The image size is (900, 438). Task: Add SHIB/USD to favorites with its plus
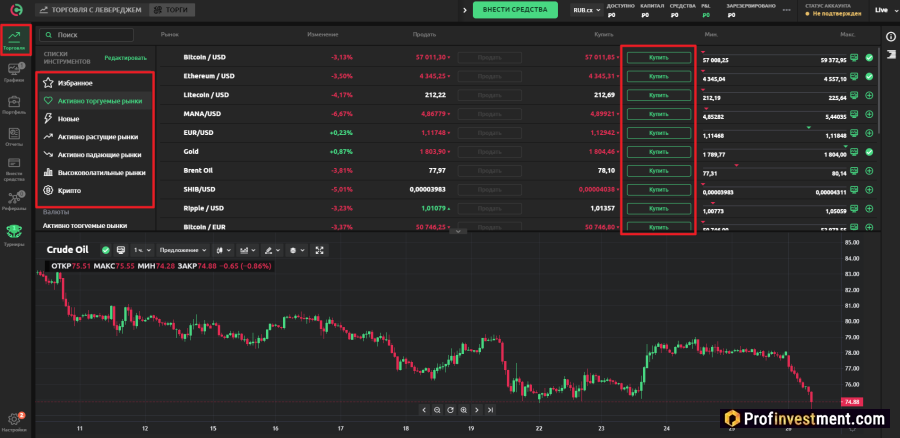click(x=869, y=189)
